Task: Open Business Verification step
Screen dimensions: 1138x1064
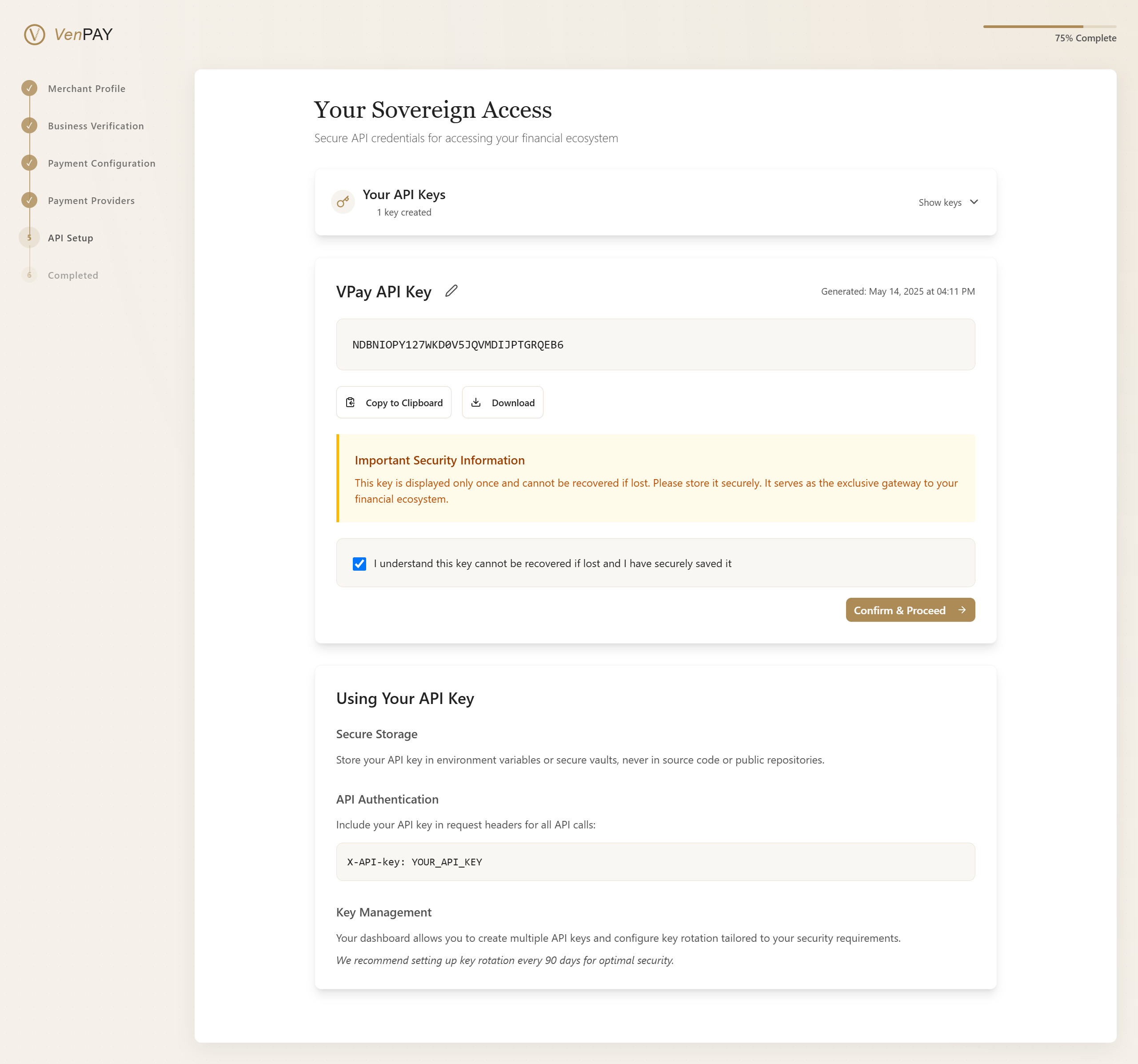Action: coord(96,126)
